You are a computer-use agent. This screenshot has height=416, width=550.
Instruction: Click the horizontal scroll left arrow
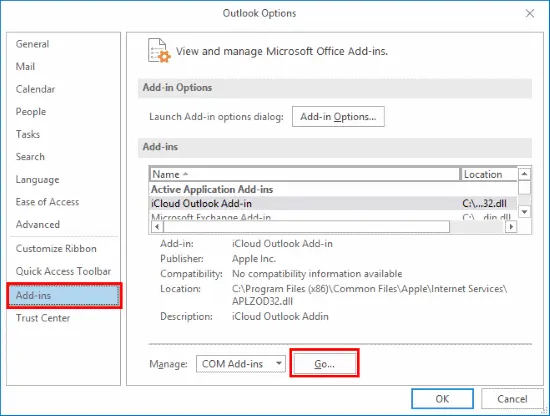coord(157,227)
